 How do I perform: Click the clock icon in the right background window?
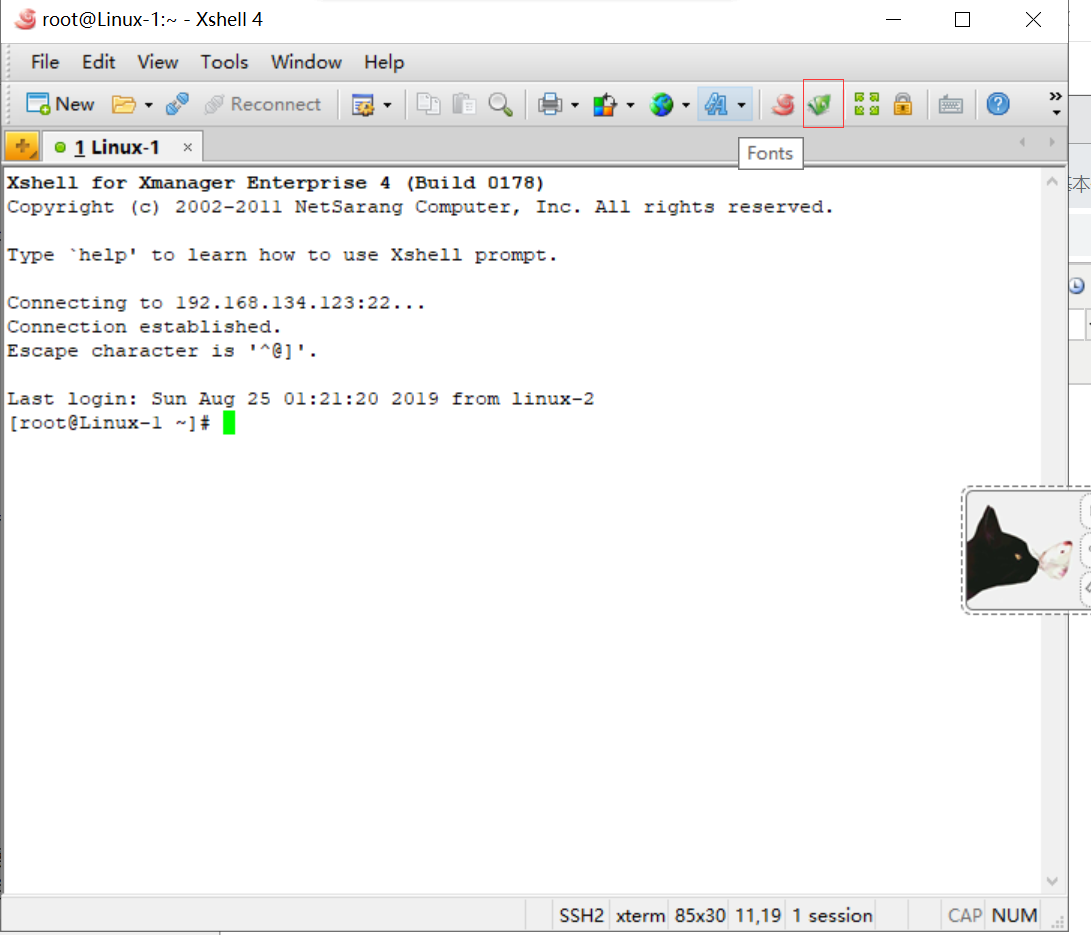(x=1076, y=285)
